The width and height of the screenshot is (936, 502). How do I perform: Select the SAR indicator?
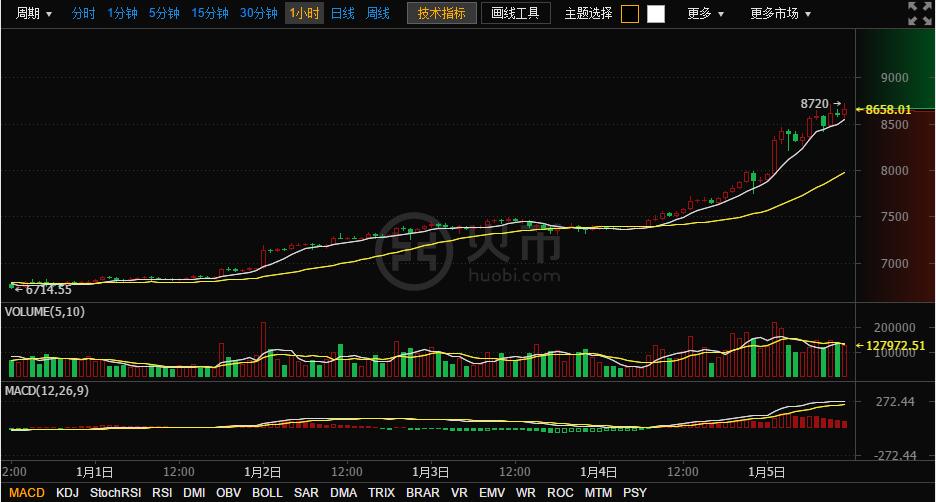pos(306,493)
